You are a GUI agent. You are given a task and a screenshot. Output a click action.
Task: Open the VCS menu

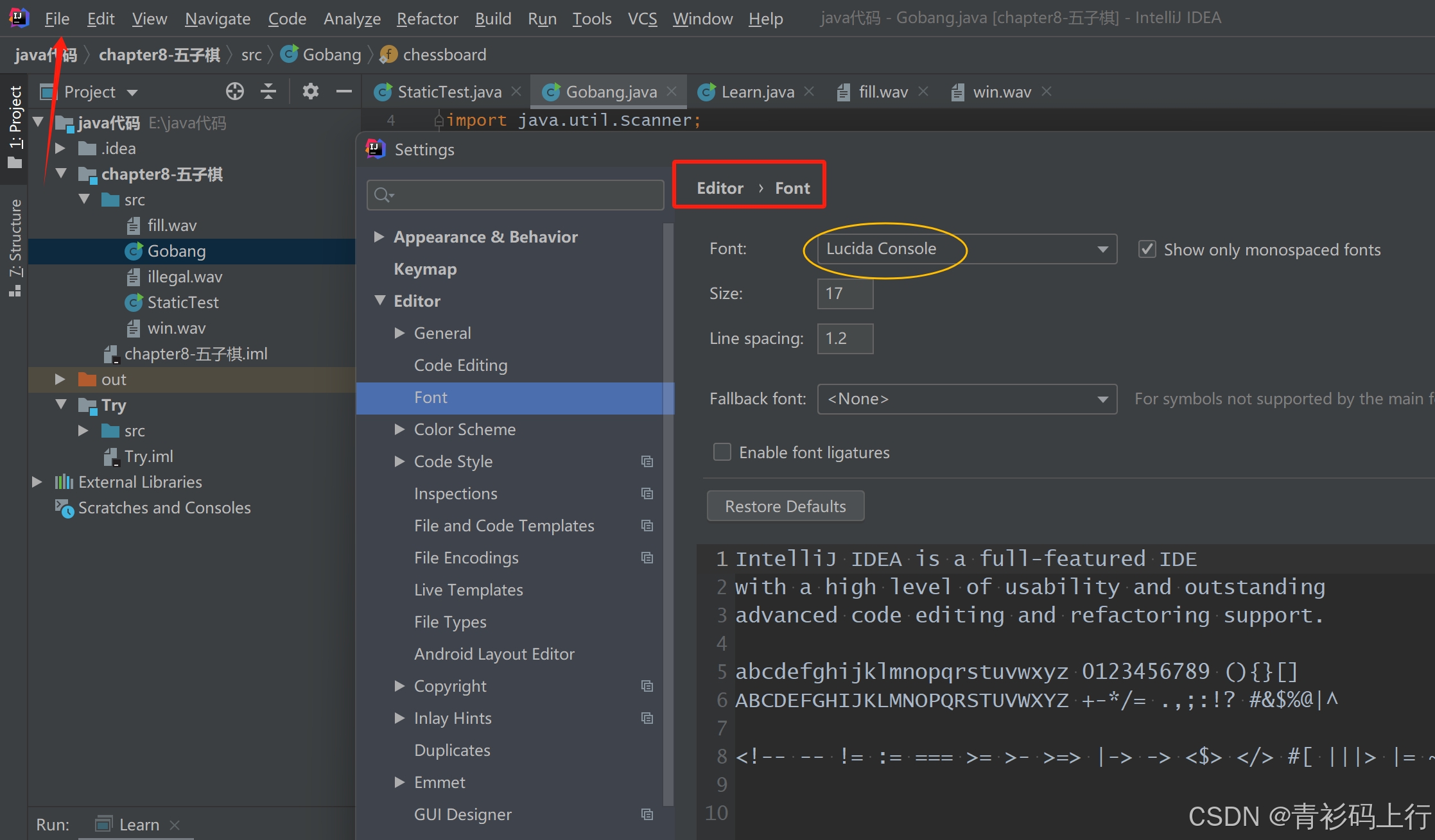(642, 19)
